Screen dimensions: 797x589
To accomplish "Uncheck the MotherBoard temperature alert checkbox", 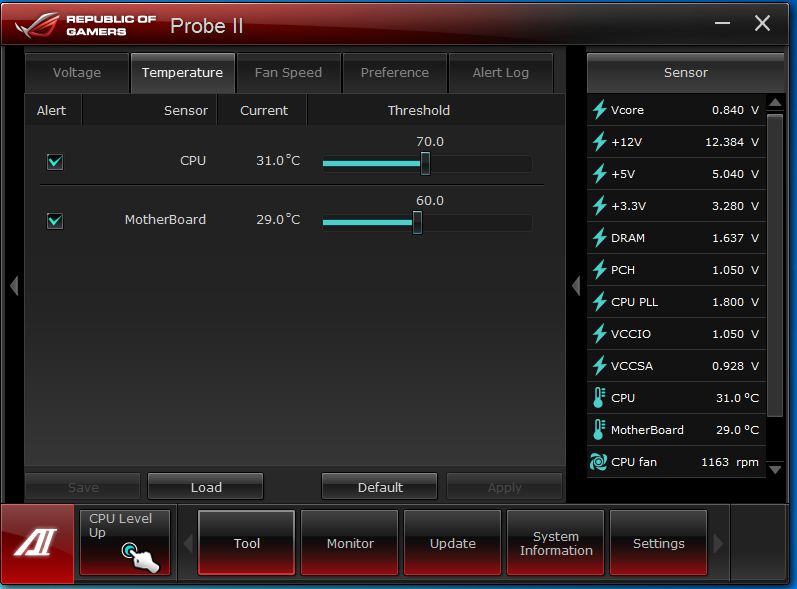I will pyautogui.click(x=55, y=221).
